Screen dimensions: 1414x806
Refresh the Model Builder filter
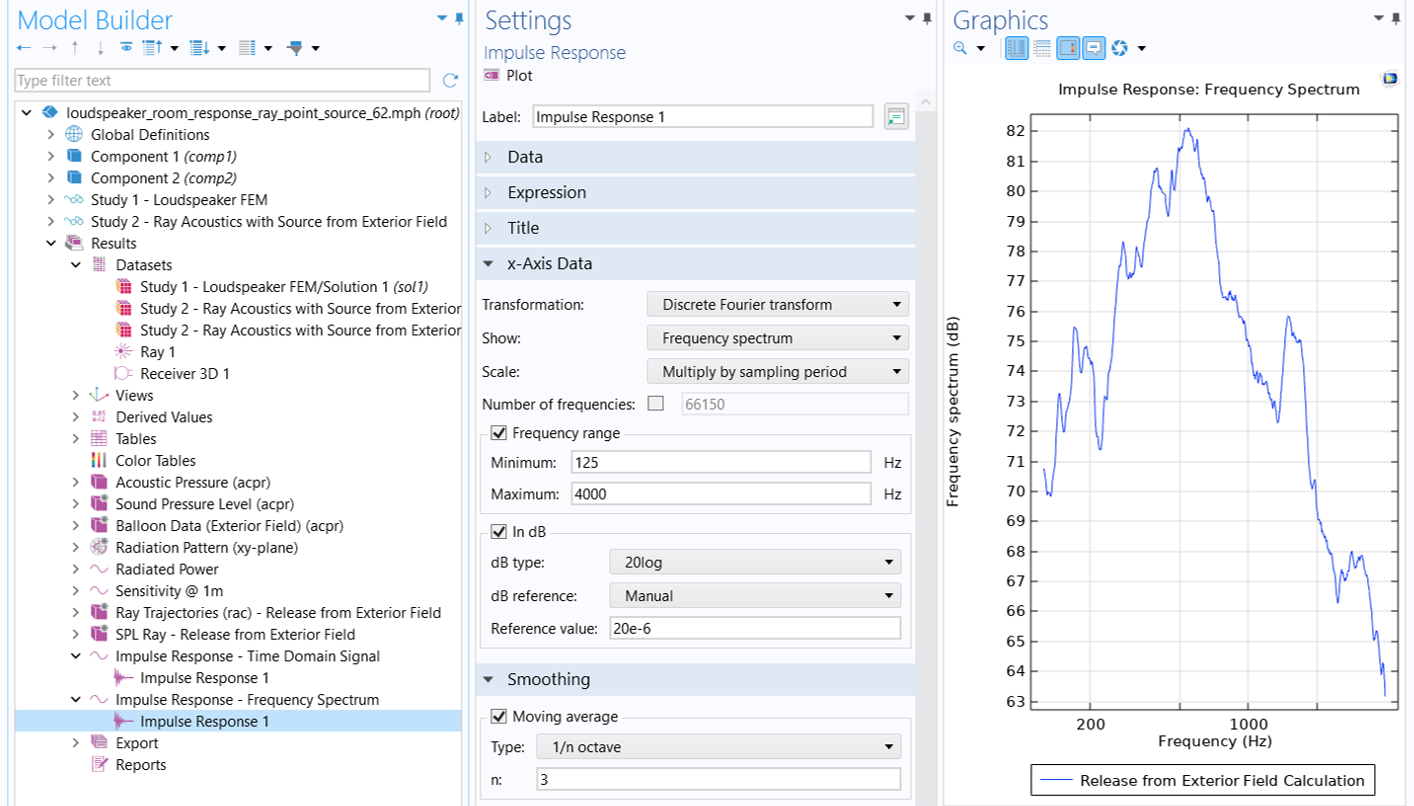pyautogui.click(x=450, y=81)
